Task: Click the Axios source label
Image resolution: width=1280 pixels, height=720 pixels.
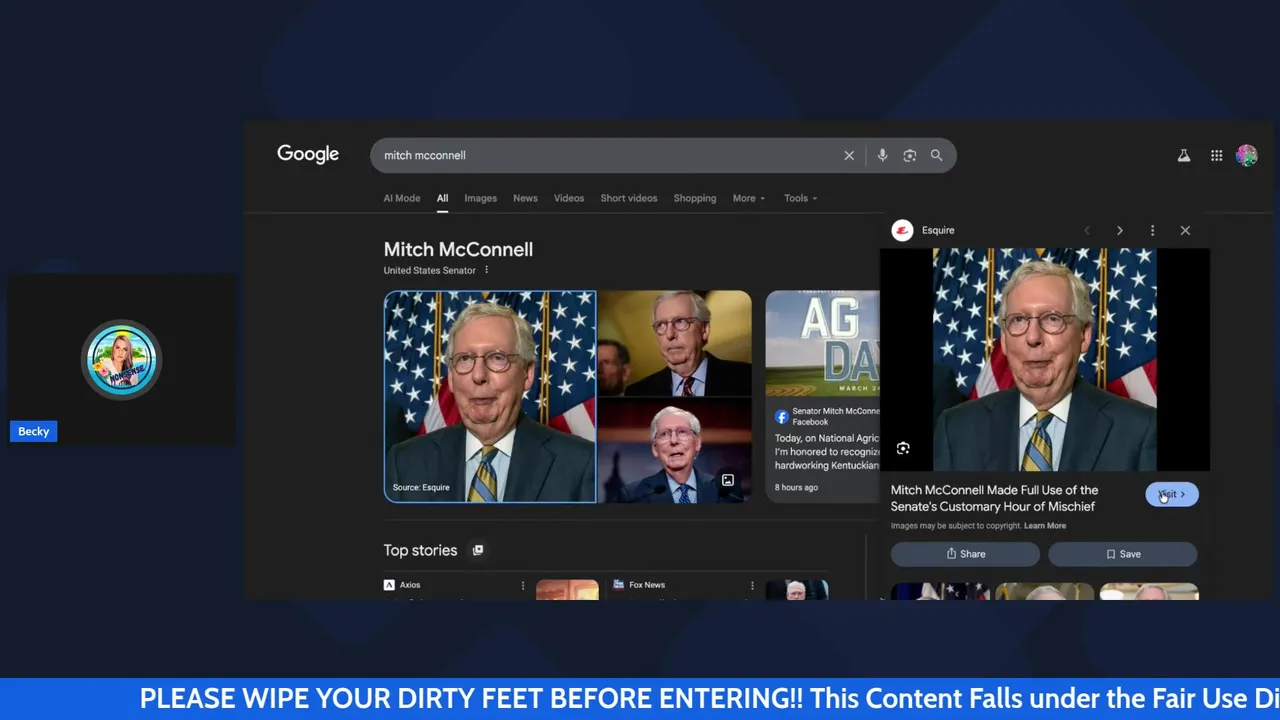Action: point(410,585)
